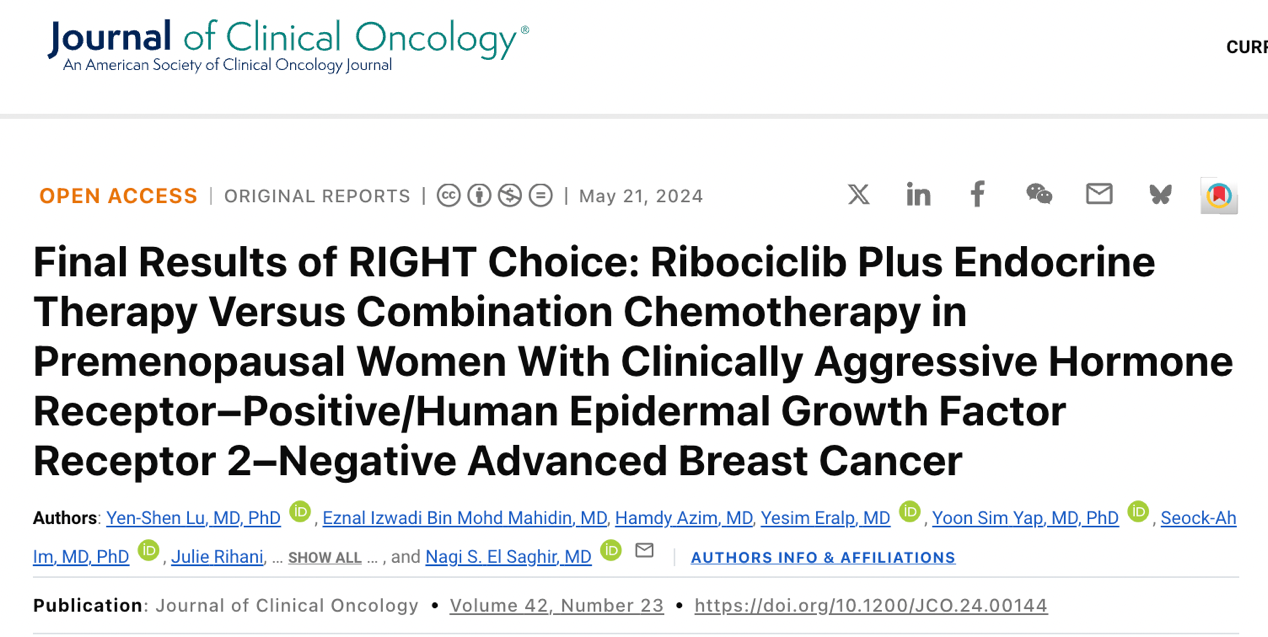
Task: Open Volume 42, Number 23 issue link
Action: tap(557, 605)
